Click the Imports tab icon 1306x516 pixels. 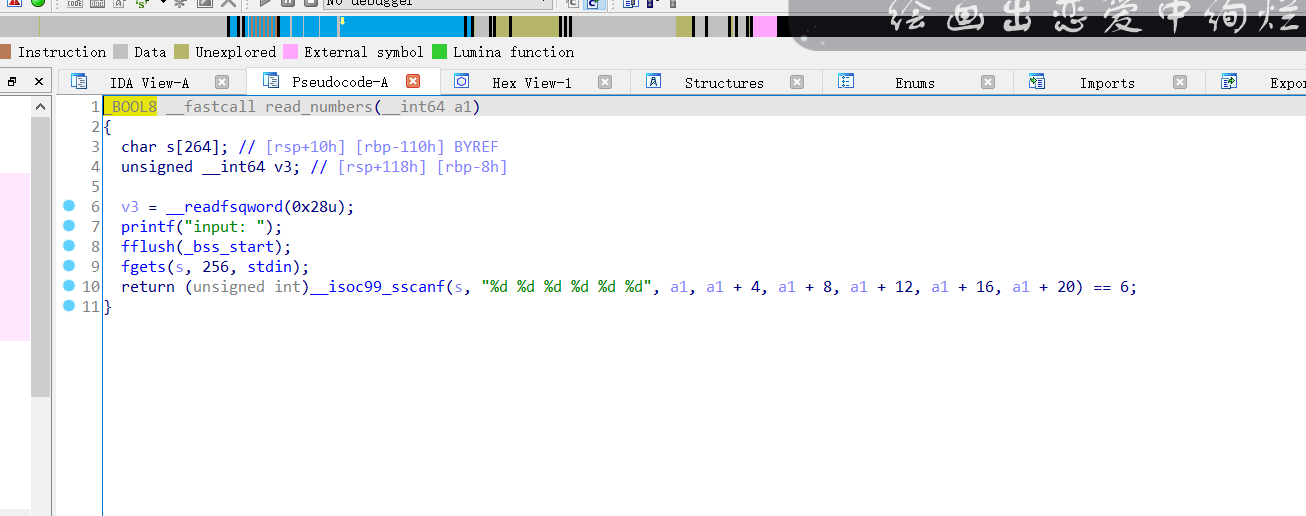(1037, 82)
